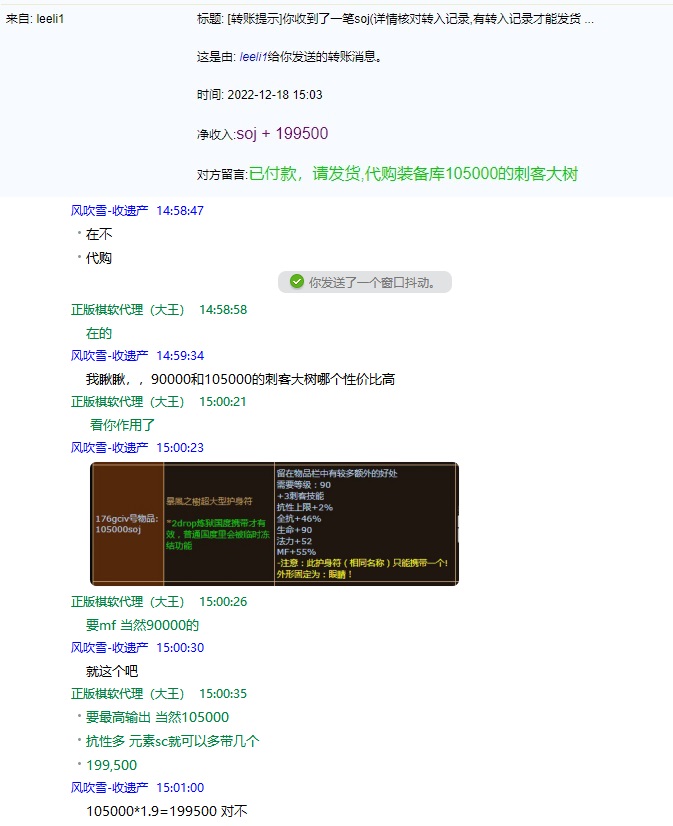Click the transfer time 2022-12-18 15:03
Image resolution: width=673 pixels, height=826 pixels.
[275, 95]
